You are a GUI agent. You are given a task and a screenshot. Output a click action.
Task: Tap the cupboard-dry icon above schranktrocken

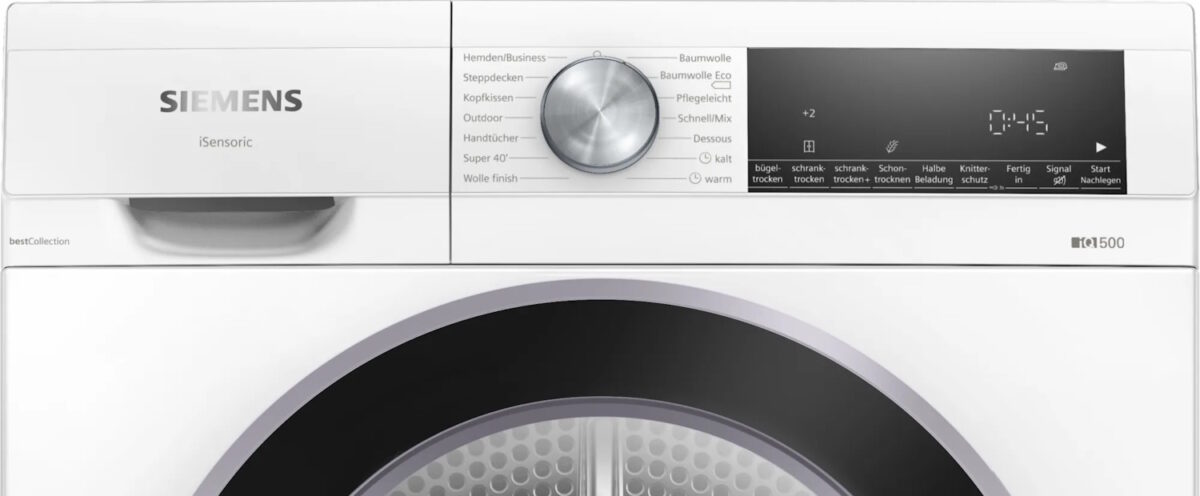[808, 146]
